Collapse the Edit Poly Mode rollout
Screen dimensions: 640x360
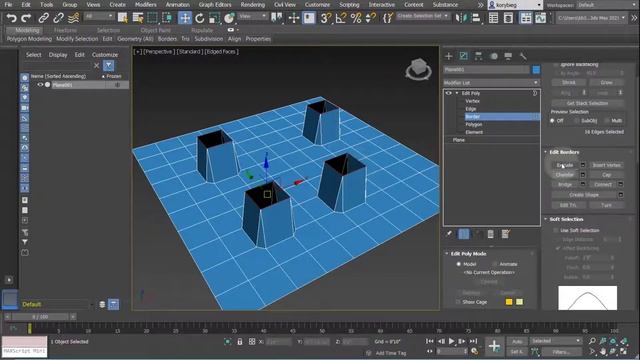coord(447,253)
